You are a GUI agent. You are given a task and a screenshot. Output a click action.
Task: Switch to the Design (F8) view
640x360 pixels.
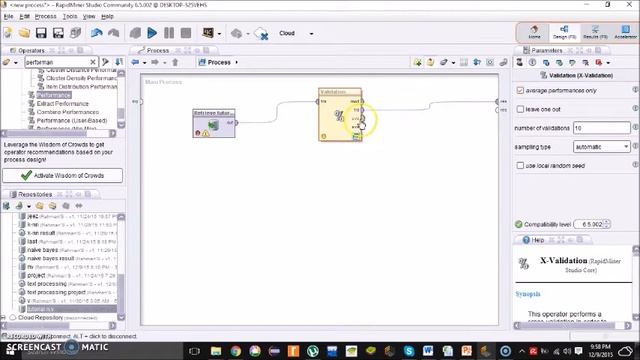(564, 32)
